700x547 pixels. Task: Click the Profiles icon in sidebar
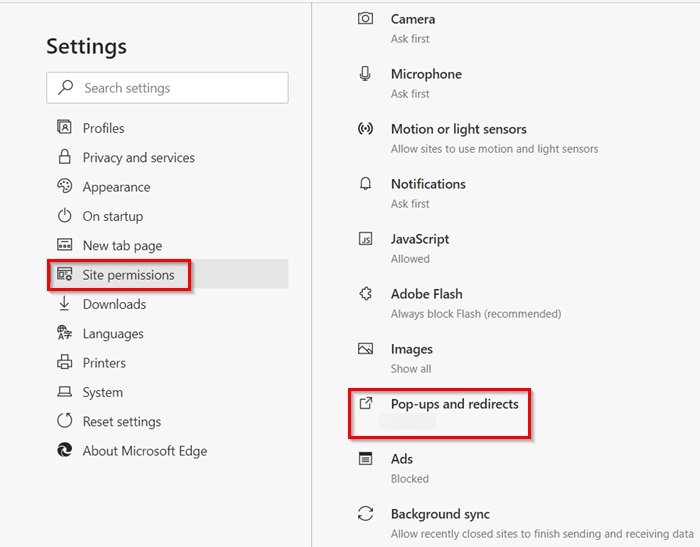click(65, 128)
